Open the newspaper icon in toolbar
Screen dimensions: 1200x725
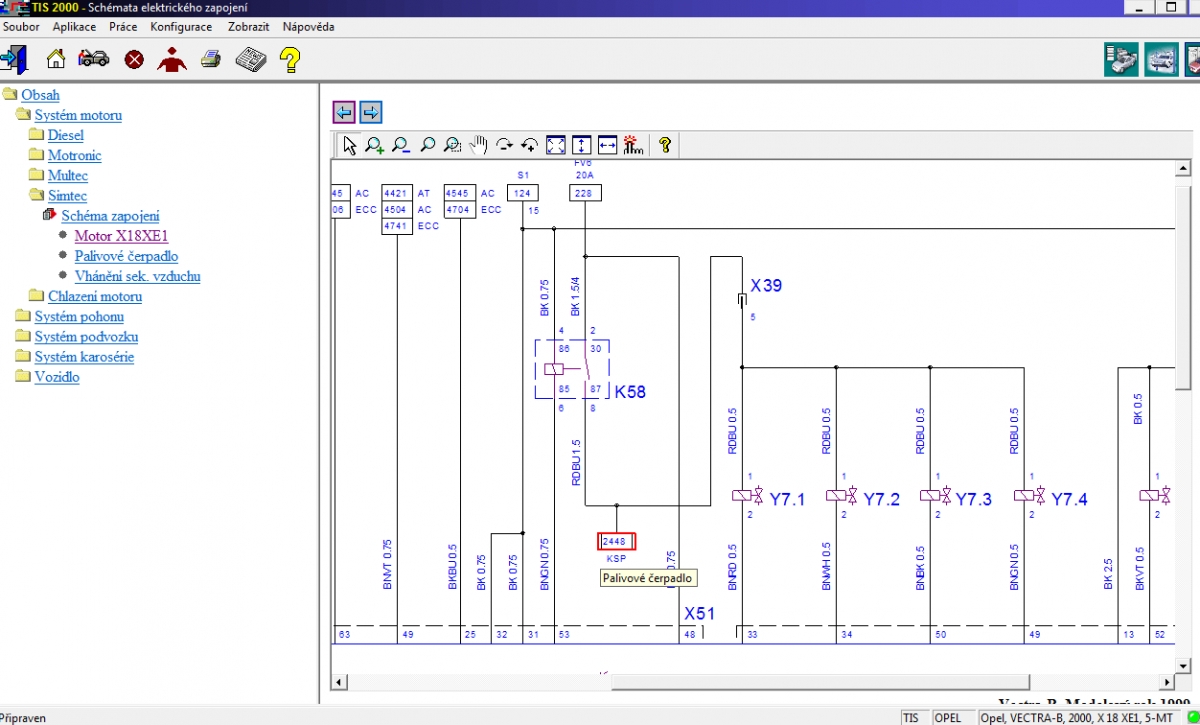coord(249,60)
